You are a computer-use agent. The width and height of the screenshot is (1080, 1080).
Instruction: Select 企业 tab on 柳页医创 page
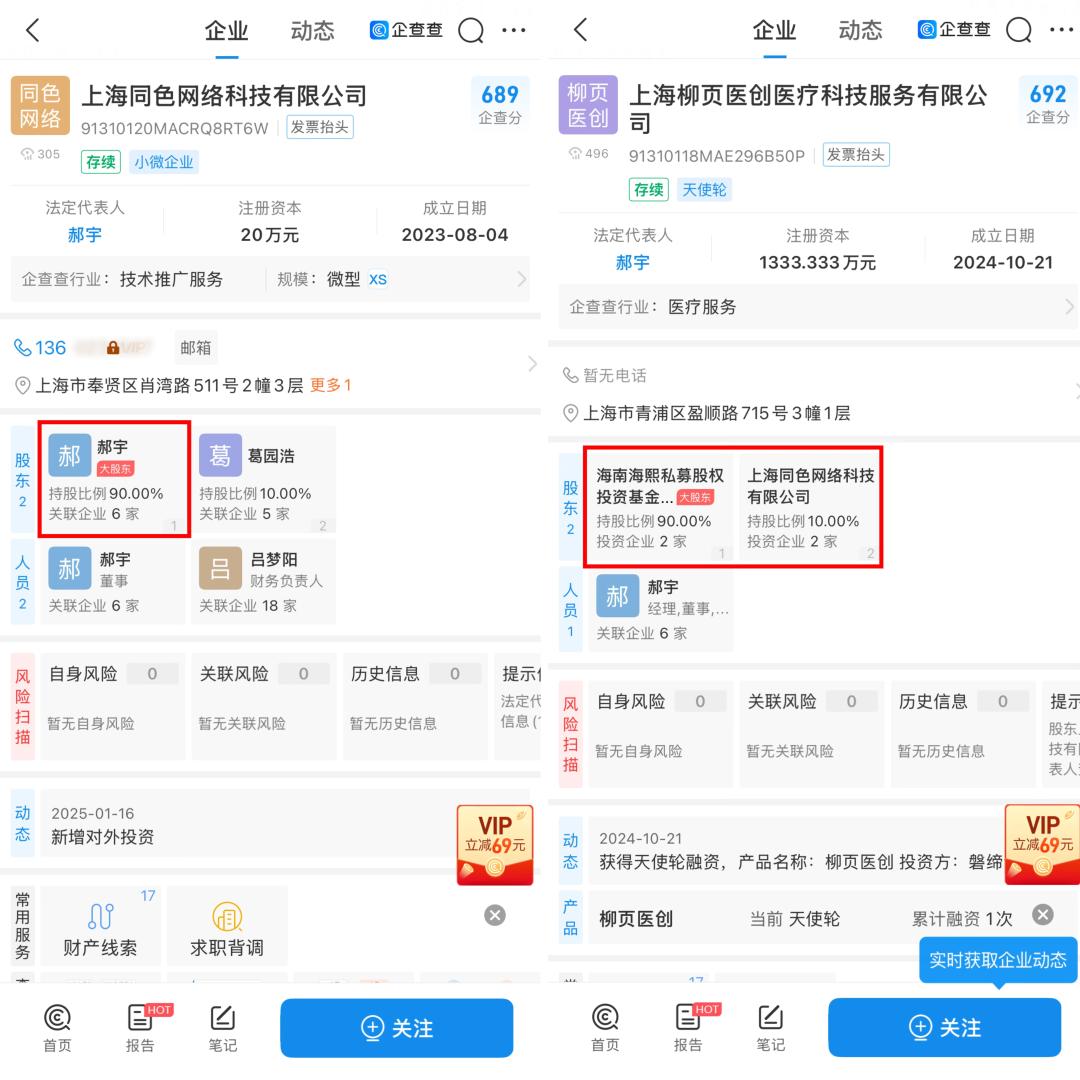[x=774, y=31]
